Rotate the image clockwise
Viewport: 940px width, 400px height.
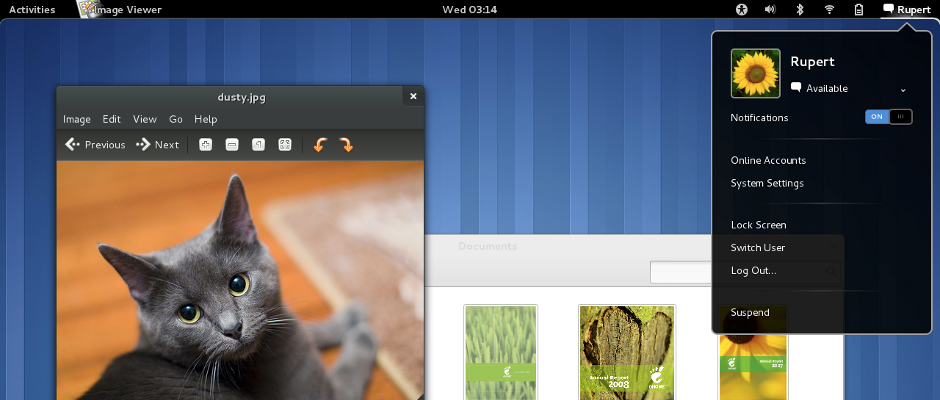[346, 145]
